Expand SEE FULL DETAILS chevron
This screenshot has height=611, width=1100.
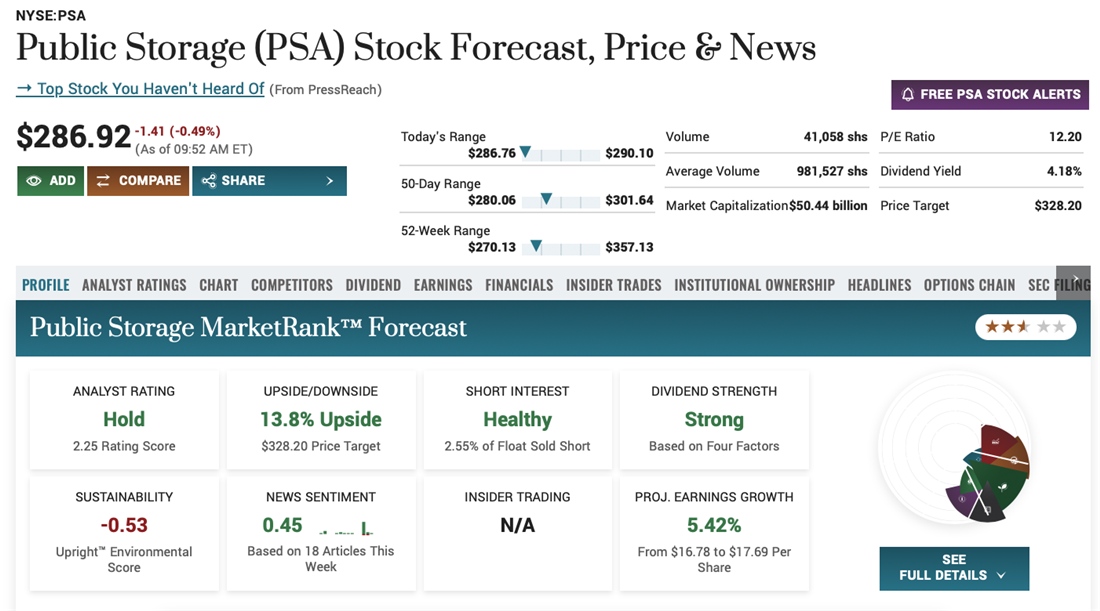pos(1001,576)
